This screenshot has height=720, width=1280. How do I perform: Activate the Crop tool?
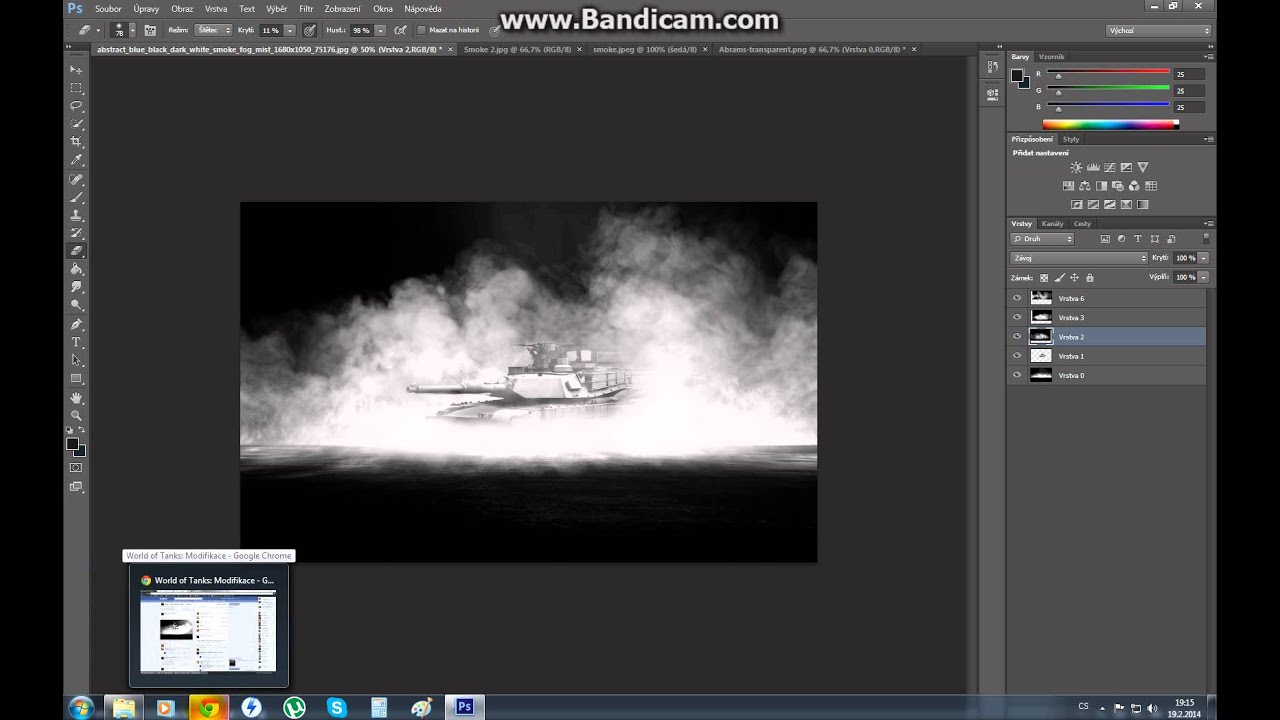pyautogui.click(x=76, y=142)
